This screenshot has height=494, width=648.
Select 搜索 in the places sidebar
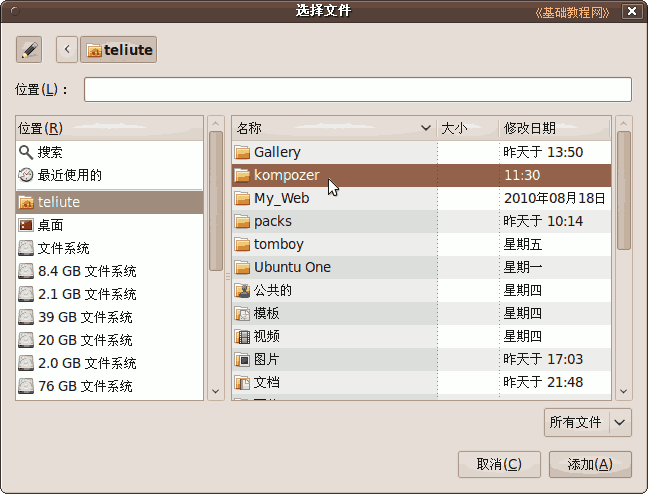point(110,152)
